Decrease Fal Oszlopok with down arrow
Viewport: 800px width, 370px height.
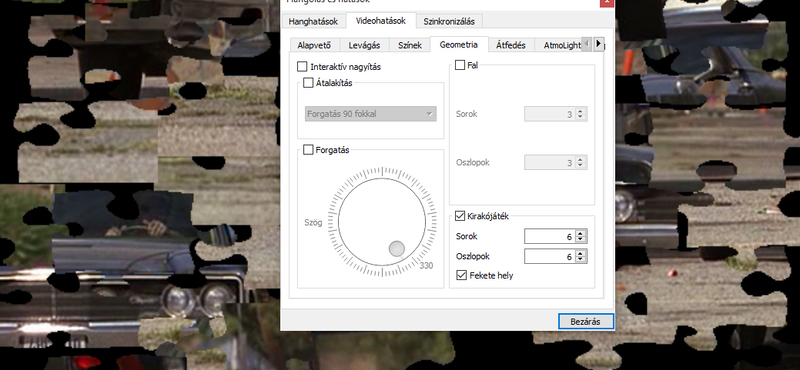click(x=581, y=166)
